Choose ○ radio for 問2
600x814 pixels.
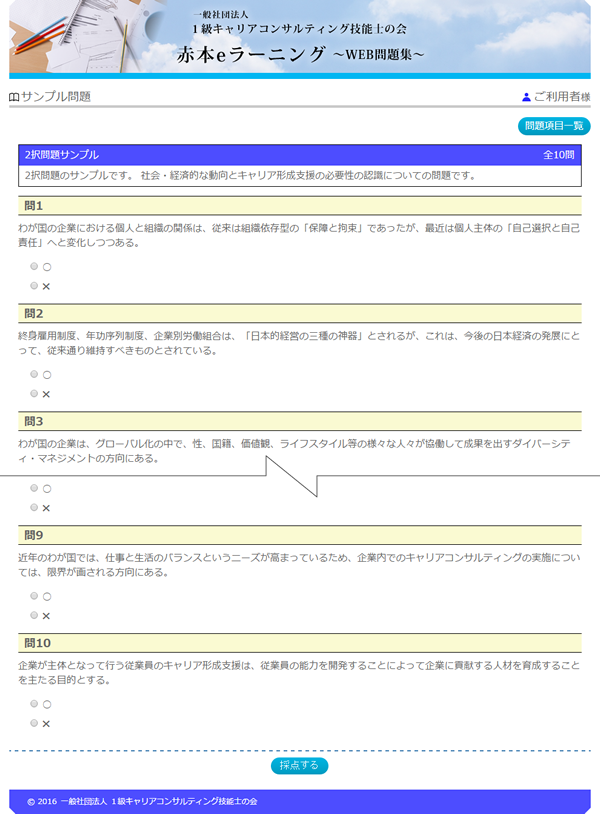[34, 374]
